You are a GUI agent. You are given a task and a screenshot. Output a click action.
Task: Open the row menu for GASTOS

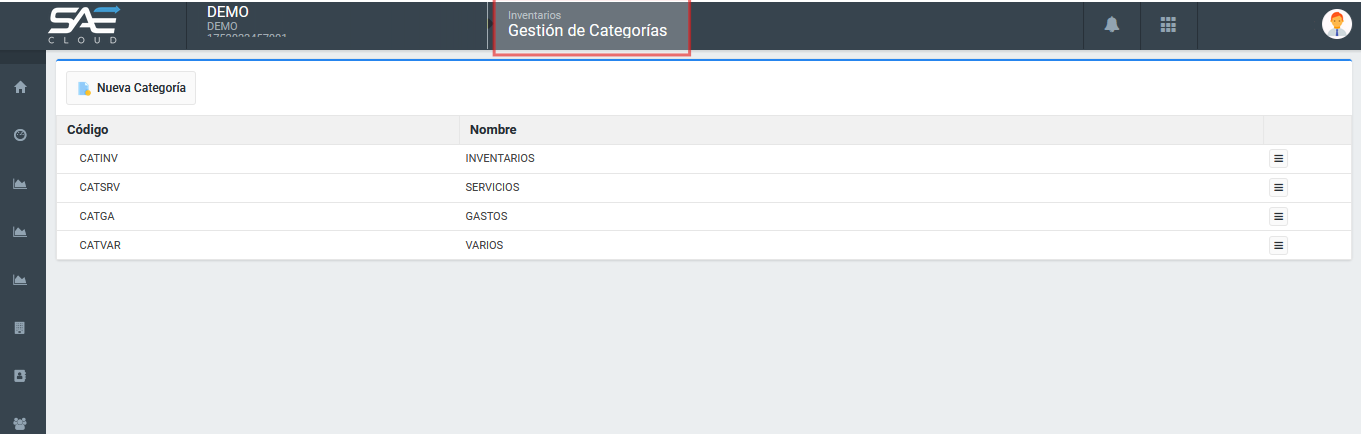coord(1278,216)
